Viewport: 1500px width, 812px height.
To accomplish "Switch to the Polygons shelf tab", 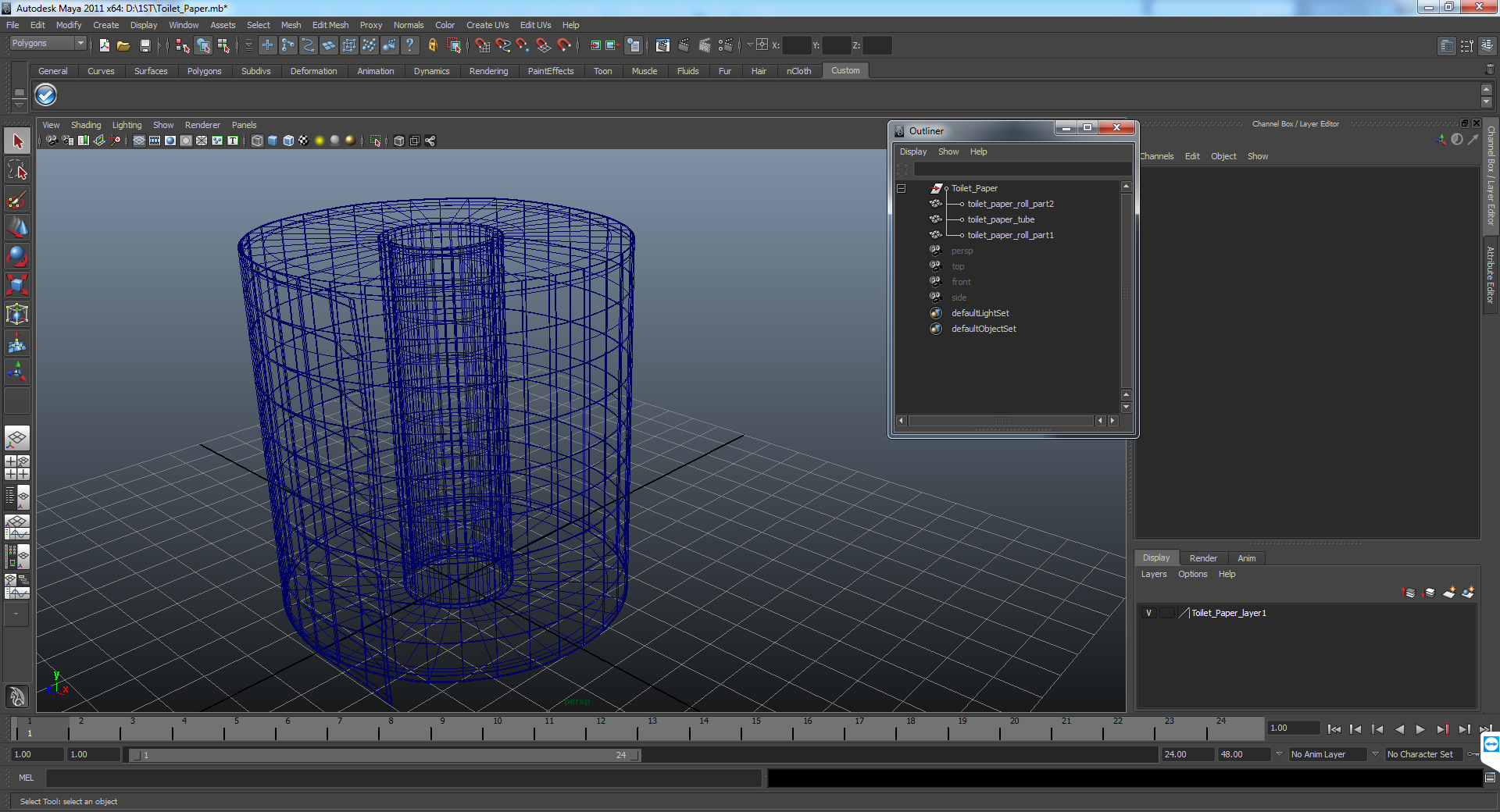I will 204,71.
